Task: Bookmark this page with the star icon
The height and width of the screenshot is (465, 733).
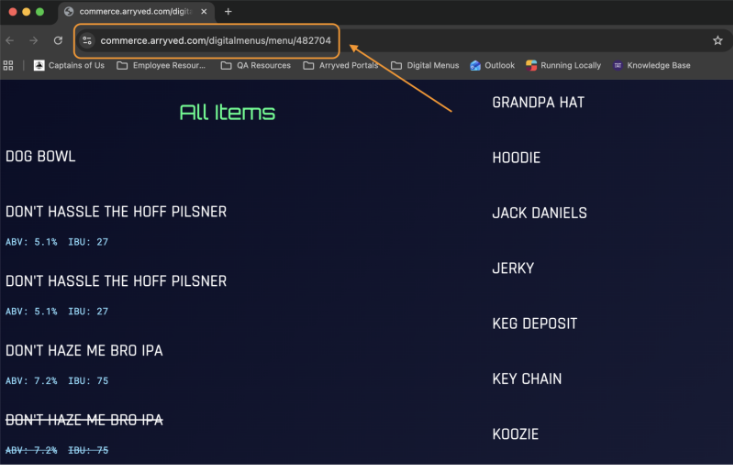Action: (x=717, y=41)
